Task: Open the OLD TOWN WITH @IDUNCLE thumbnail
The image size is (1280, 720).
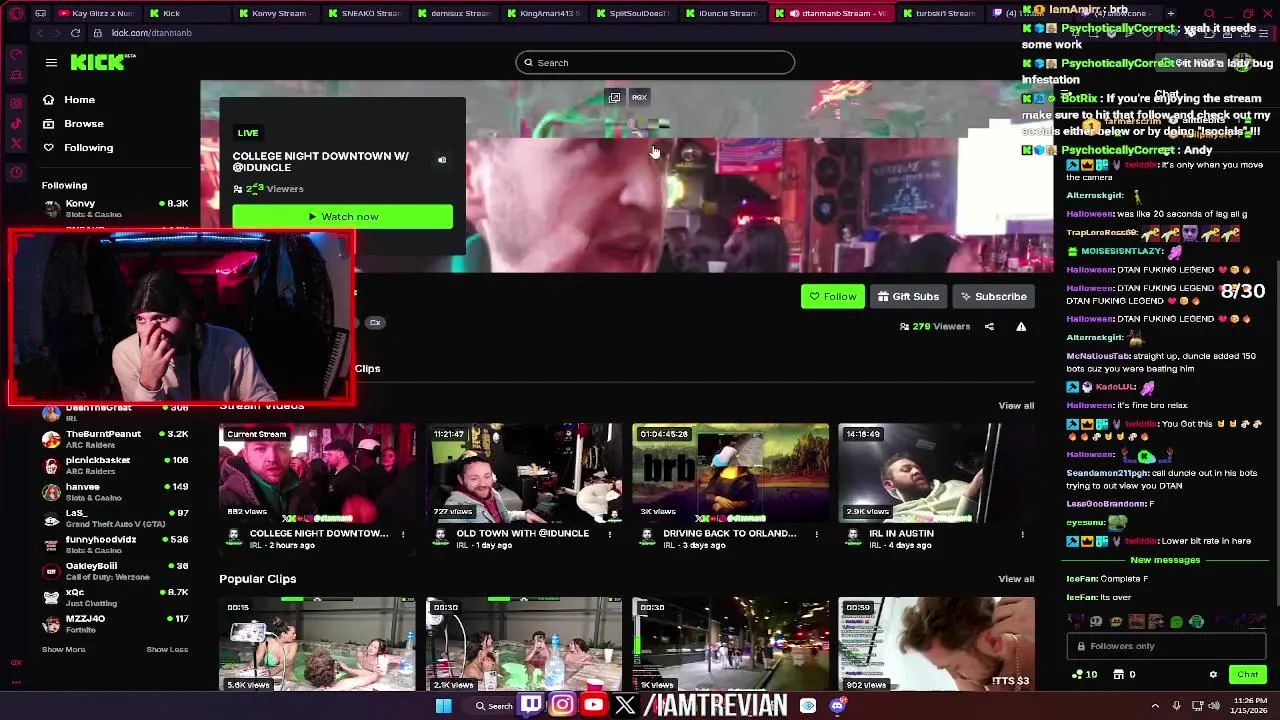Action: coord(523,472)
